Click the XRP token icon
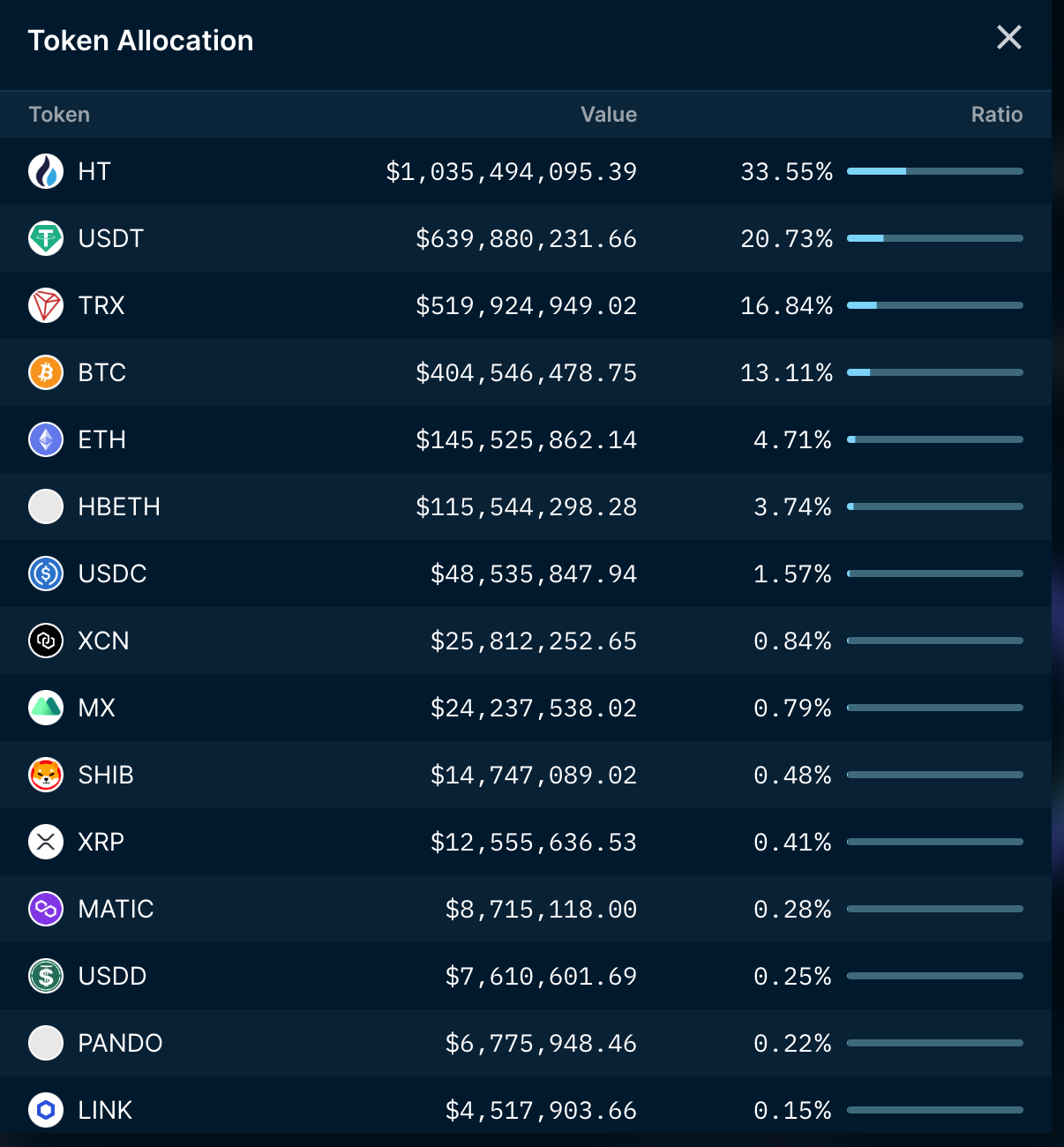 [x=46, y=842]
